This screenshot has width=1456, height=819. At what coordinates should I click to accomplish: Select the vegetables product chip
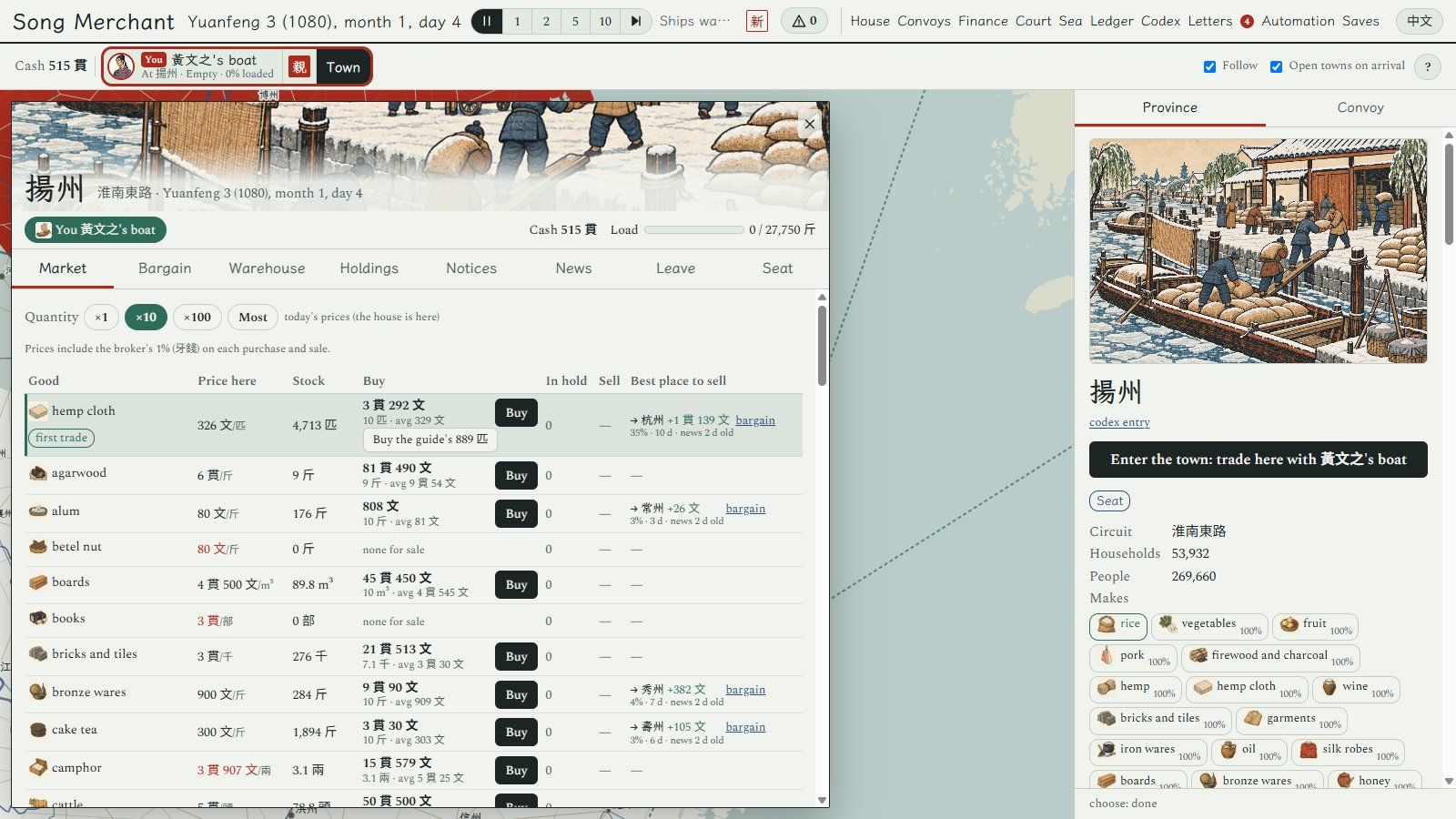click(1209, 626)
